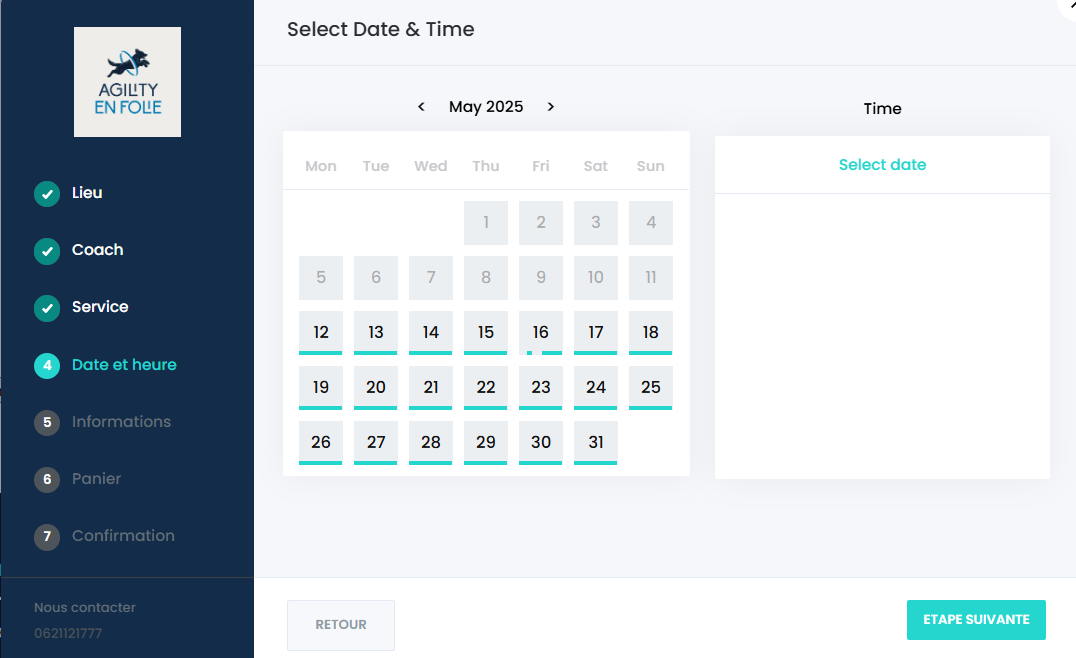The image size is (1076, 658).
Task: Click the Sun weekday header
Action: (x=651, y=166)
